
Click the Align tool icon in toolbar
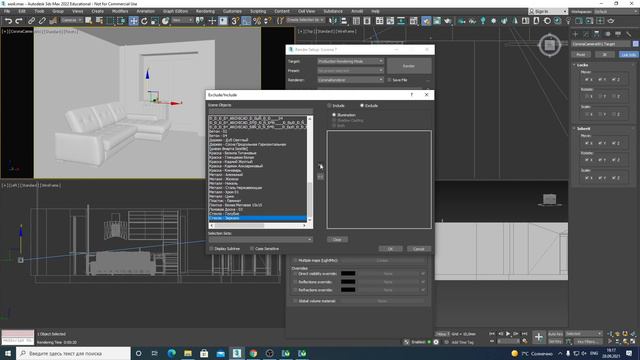[x=344, y=20]
